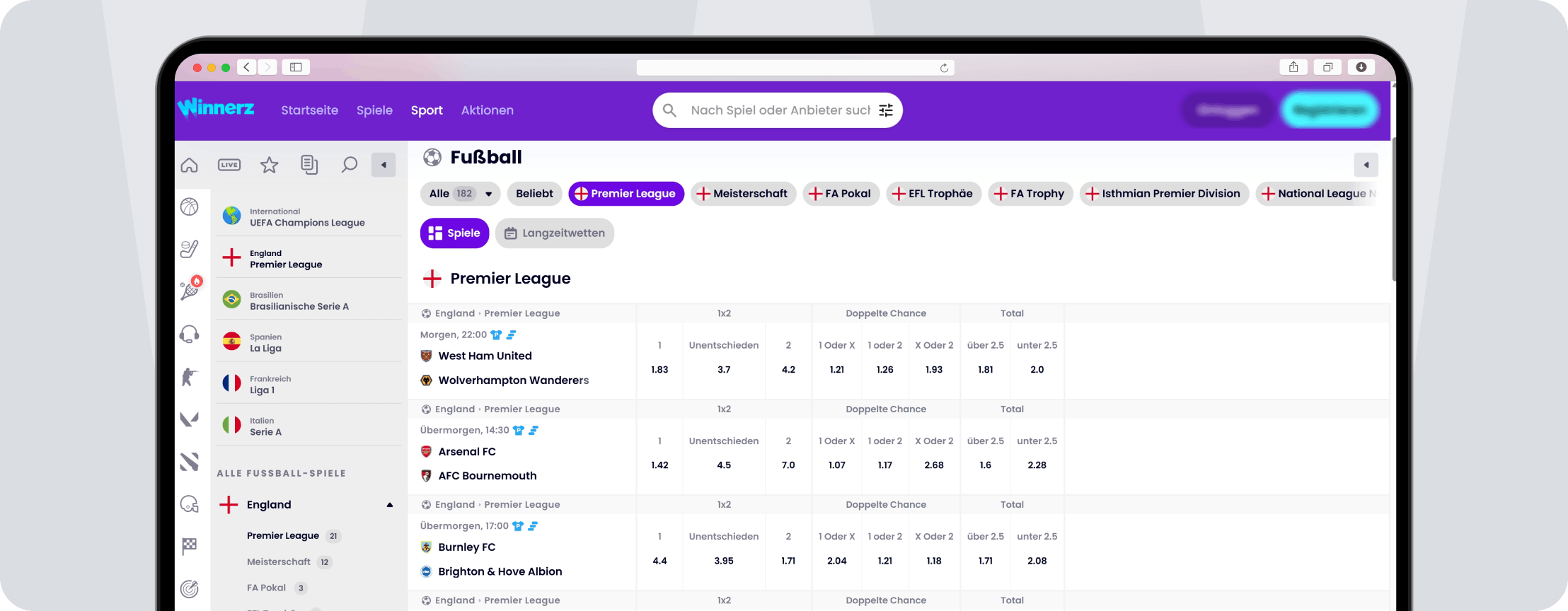Screen dimensions: 1568x611
Task: Select the FA Trophy filter chip
Action: 1030,194
